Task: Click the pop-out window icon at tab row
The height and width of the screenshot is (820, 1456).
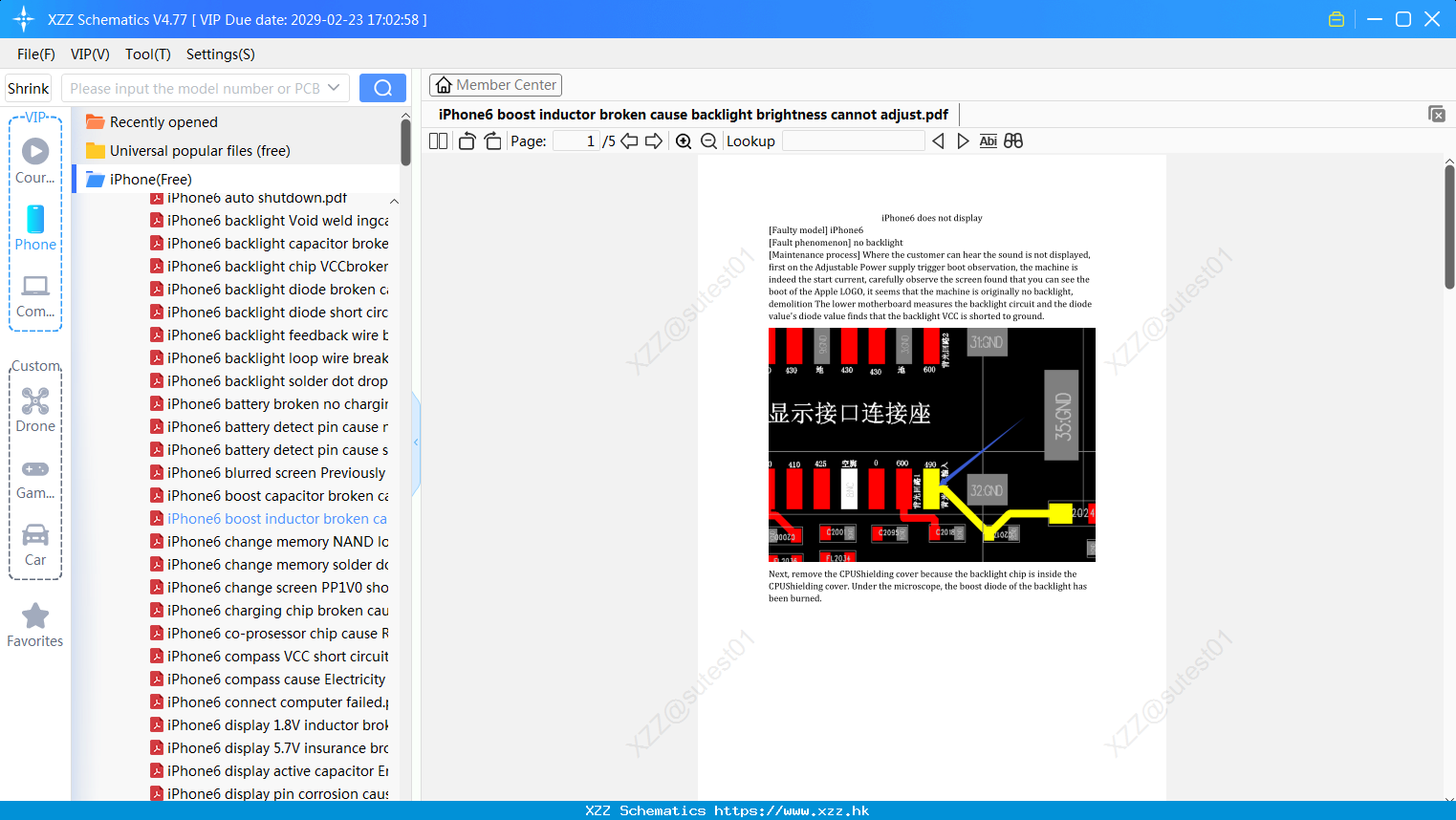Action: [x=1436, y=114]
